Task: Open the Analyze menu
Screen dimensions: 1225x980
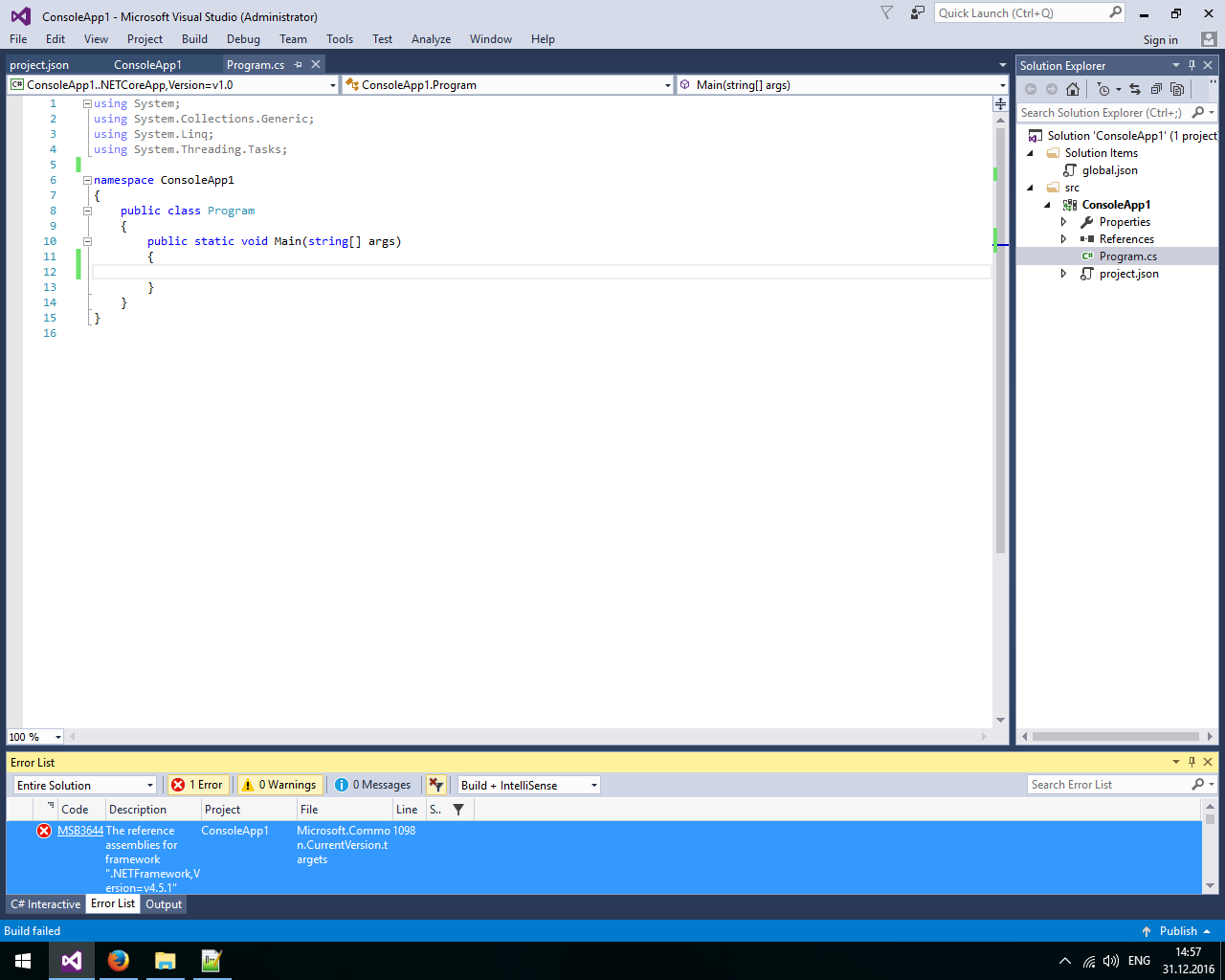Action: (x=431, y=39)
